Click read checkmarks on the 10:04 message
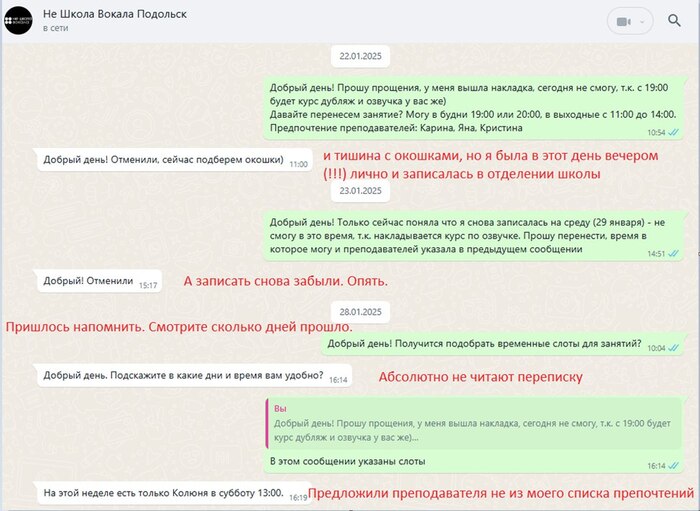700x511 pixels. (x=674, y=348)
